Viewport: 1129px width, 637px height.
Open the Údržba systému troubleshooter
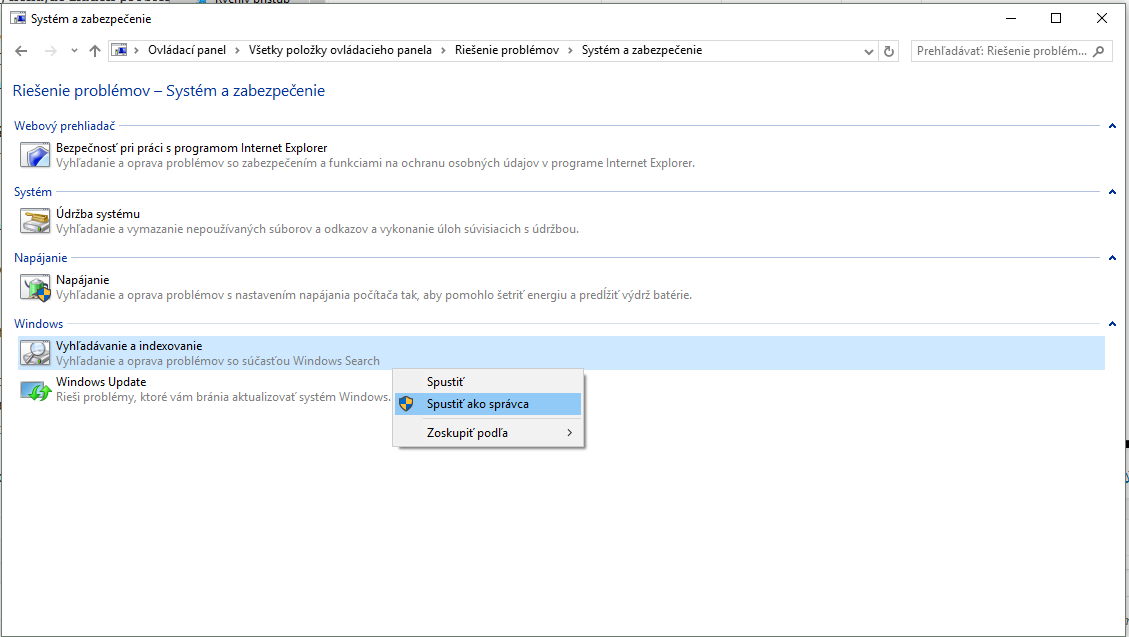point(98,214)
